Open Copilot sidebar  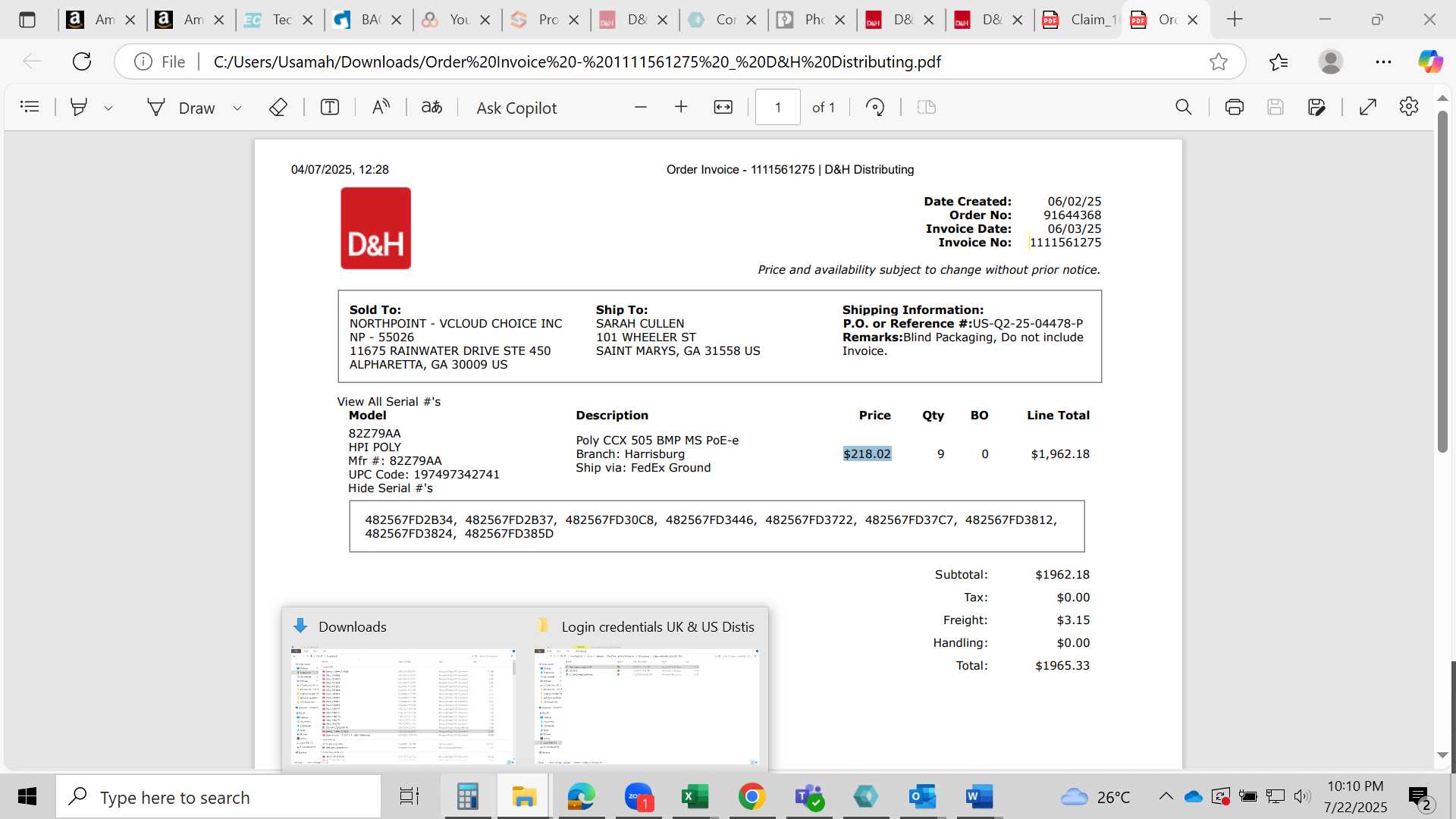1431,61
